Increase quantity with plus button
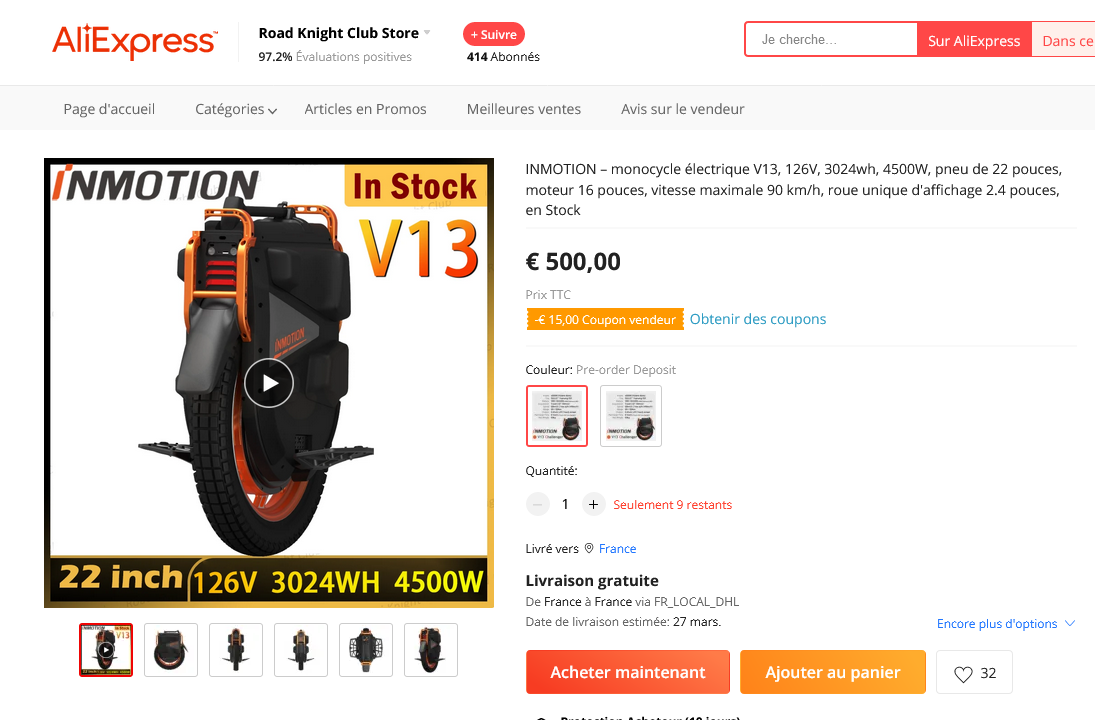The width and height of the screenshot is (1095, 720). [x=593, y=504]
